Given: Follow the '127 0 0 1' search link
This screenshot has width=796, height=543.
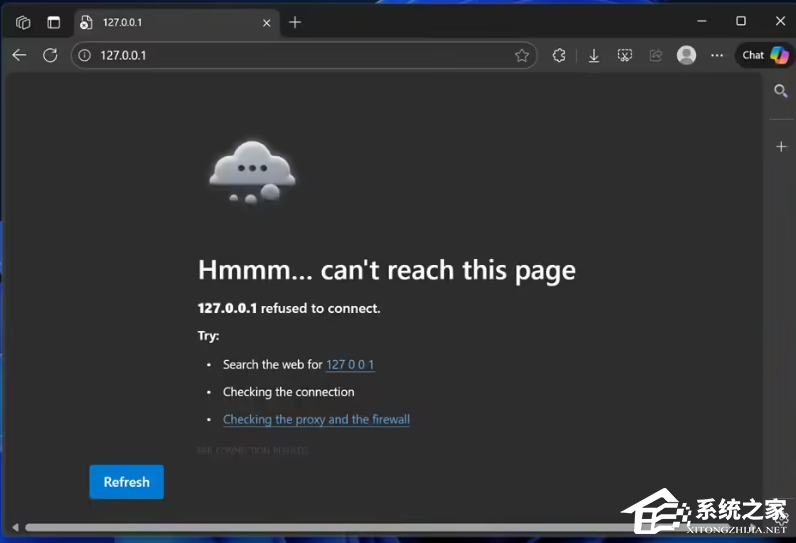Looking at the screenshot, I should click(x=350, y=364).
